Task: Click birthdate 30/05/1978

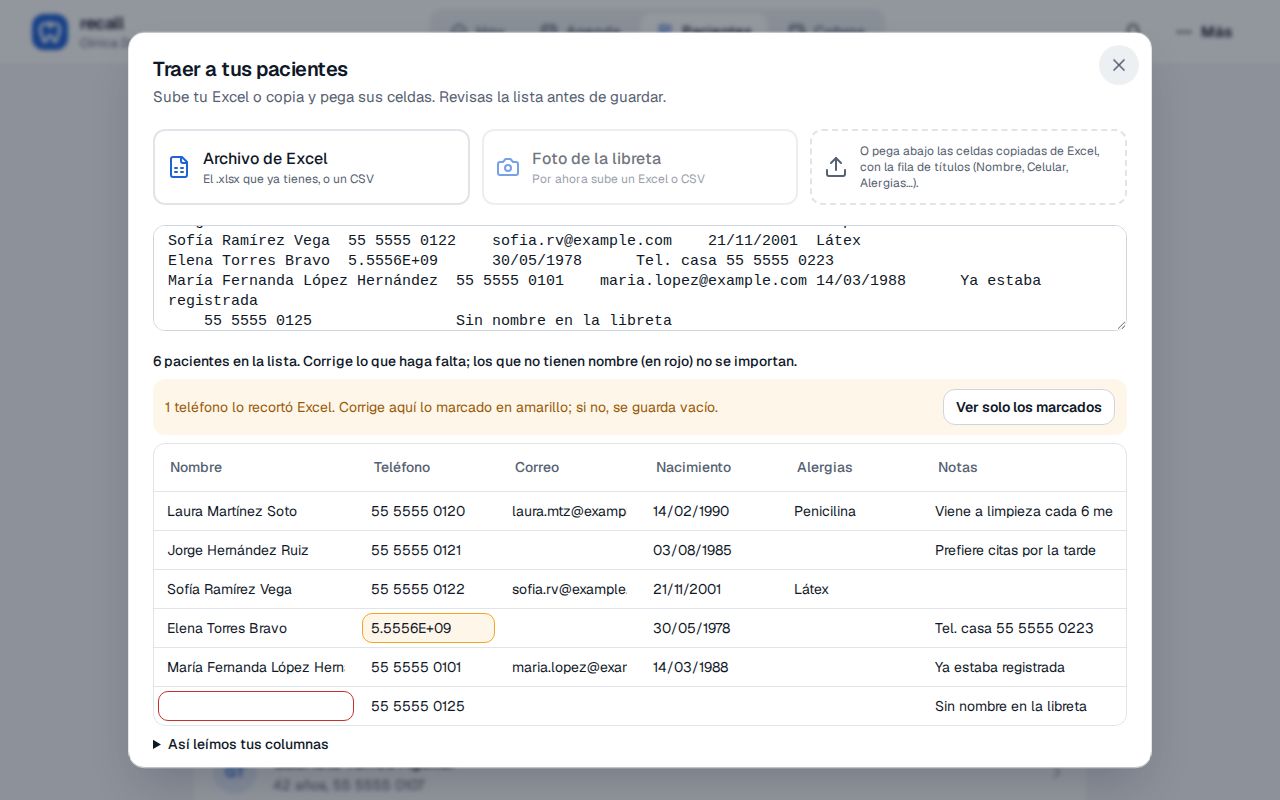Action: [710, 628]
